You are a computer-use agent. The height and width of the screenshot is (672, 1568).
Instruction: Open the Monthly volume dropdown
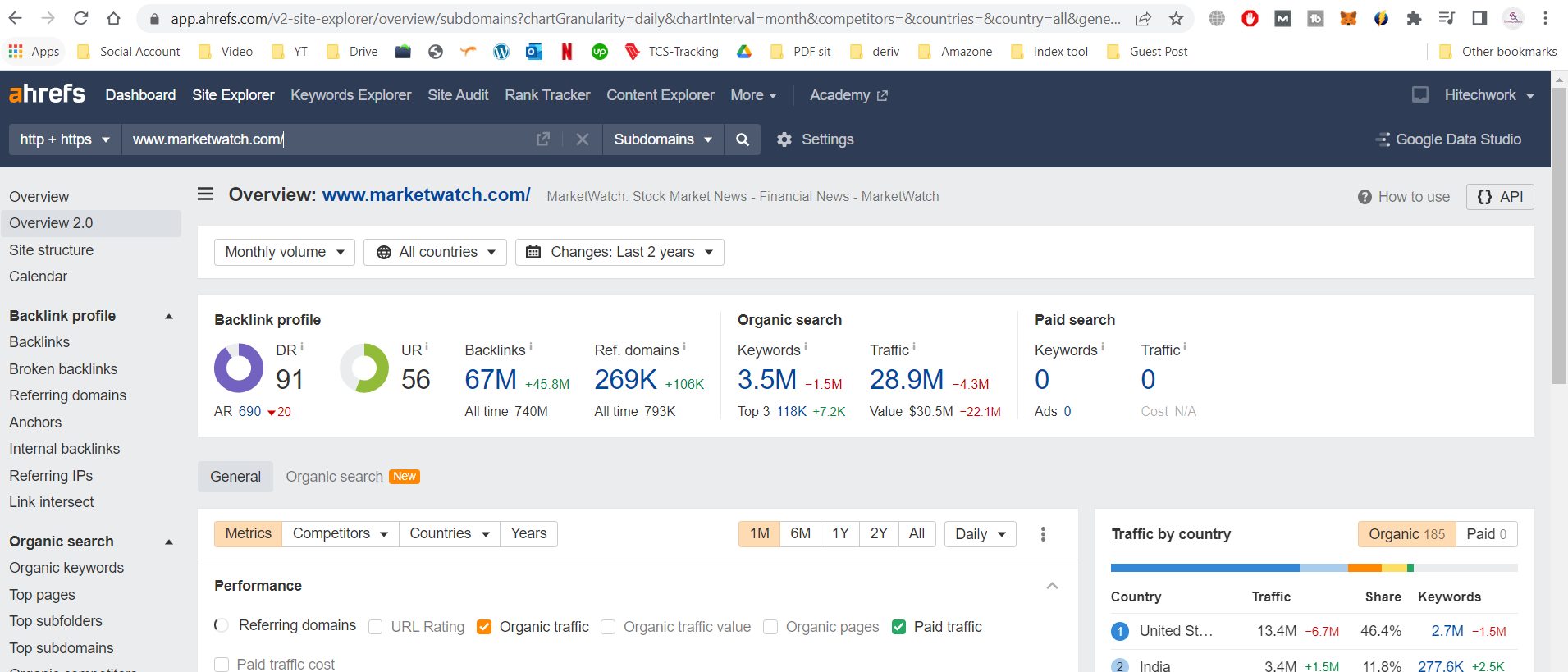pyautogui.click(x=284, y=252)
